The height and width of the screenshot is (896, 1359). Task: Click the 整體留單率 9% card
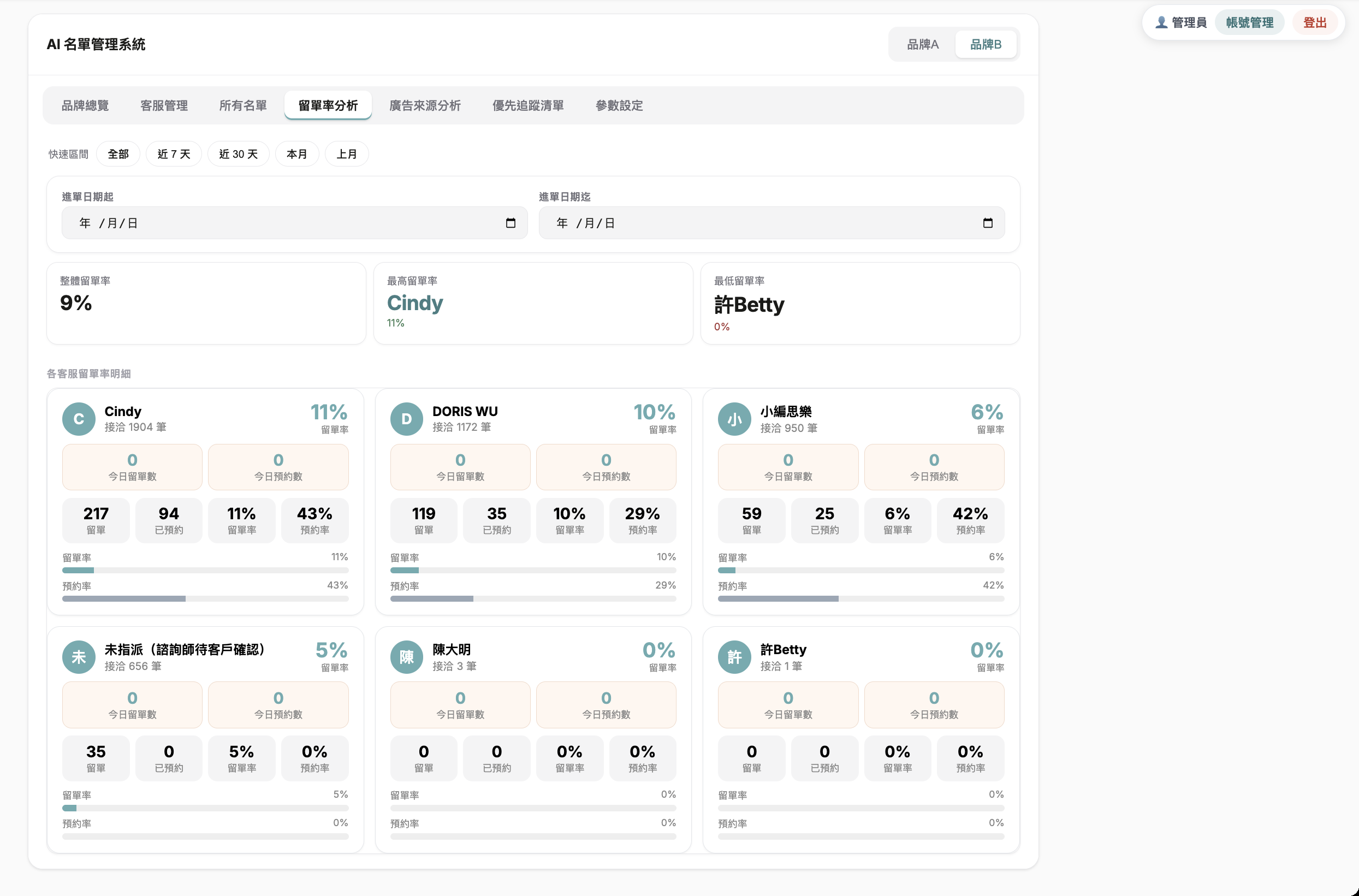206,304
